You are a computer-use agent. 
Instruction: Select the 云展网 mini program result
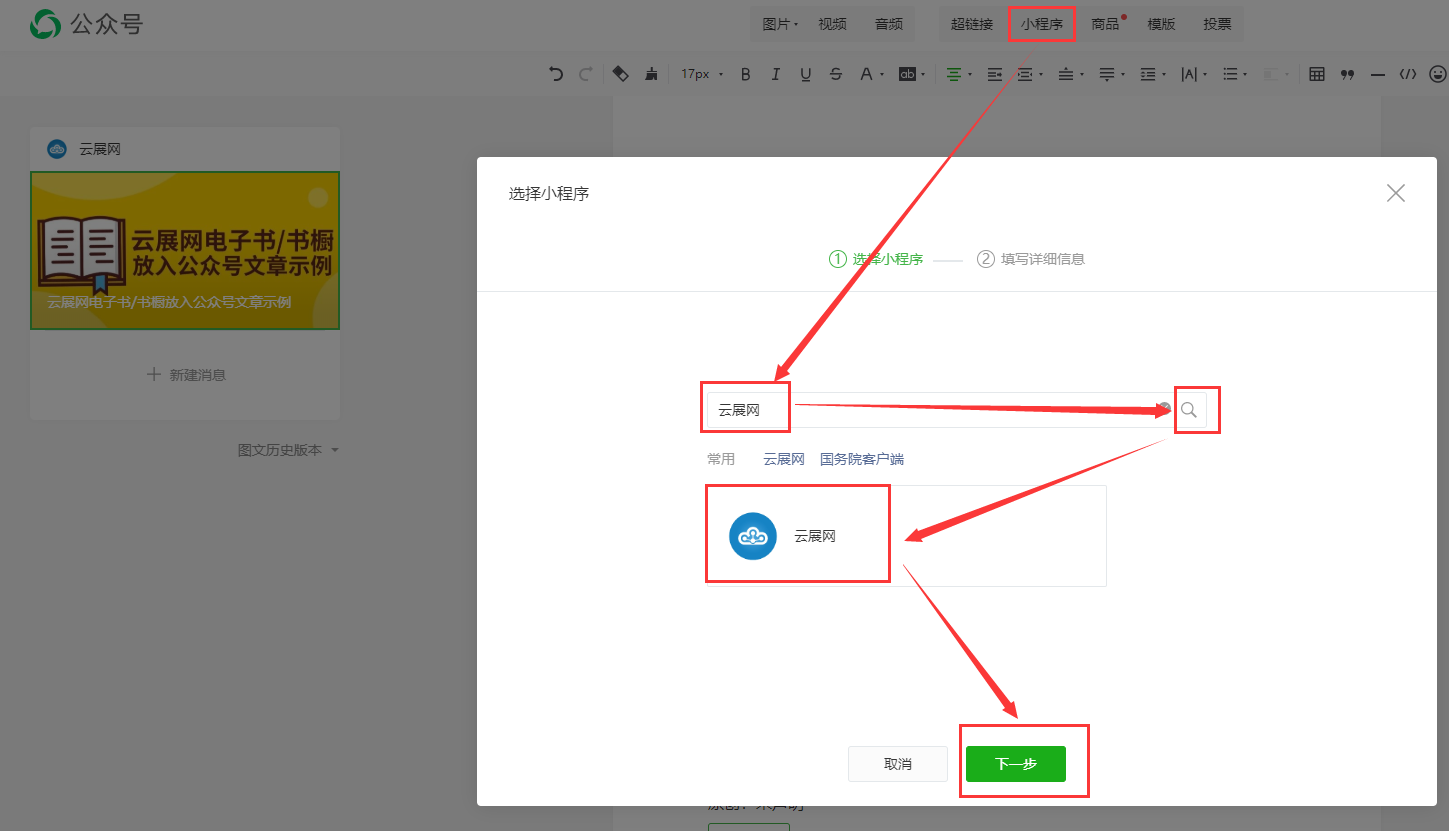pos(906,536)
